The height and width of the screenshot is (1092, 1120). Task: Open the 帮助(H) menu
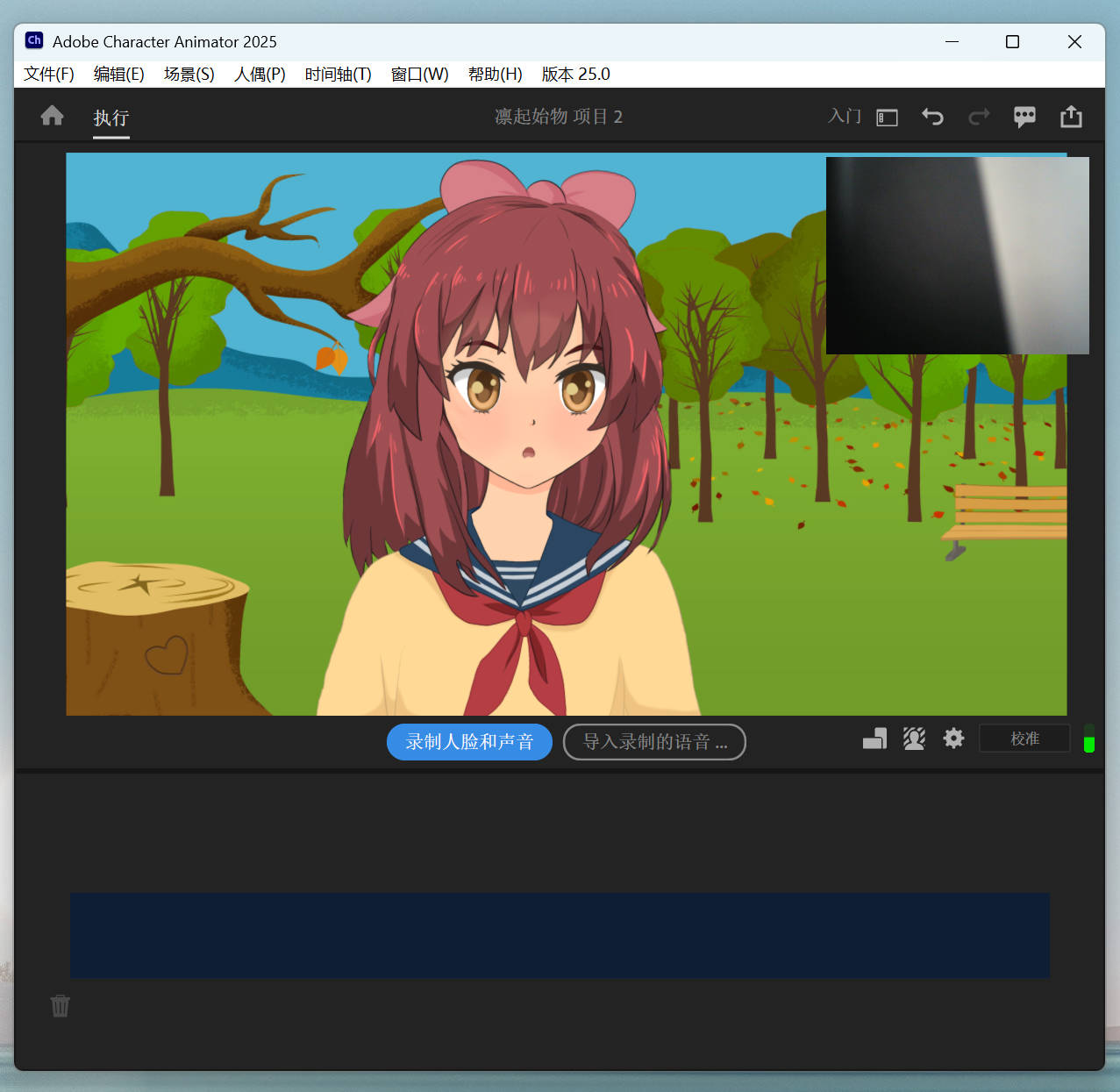pos(495,74)
